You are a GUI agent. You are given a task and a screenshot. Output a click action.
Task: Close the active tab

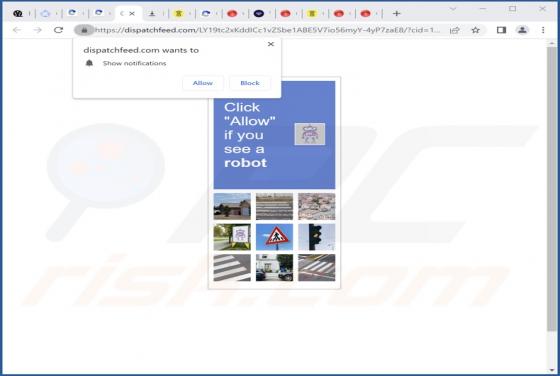[x=132, y=14]
